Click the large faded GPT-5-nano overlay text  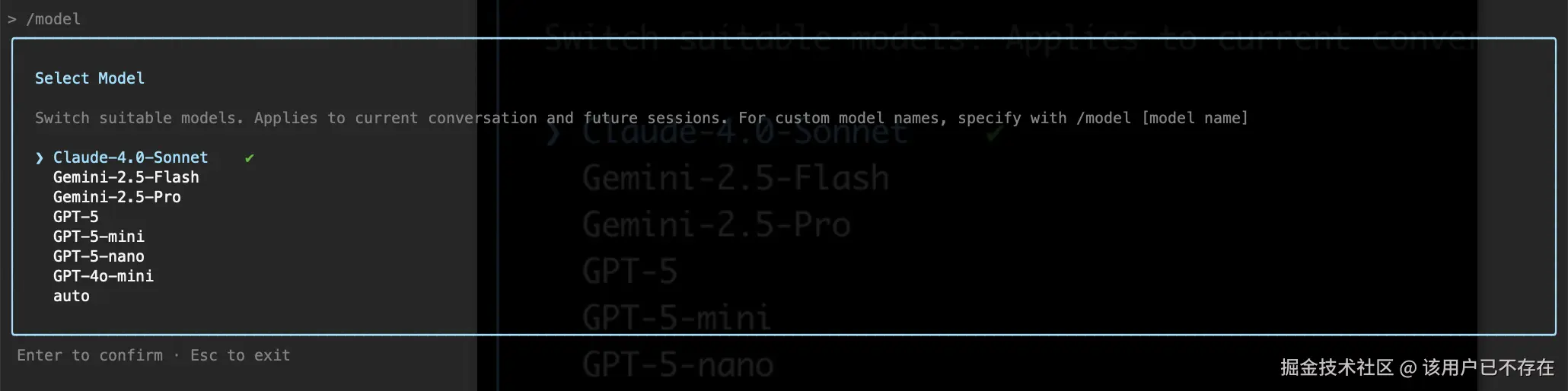click(x=677, y=365)
